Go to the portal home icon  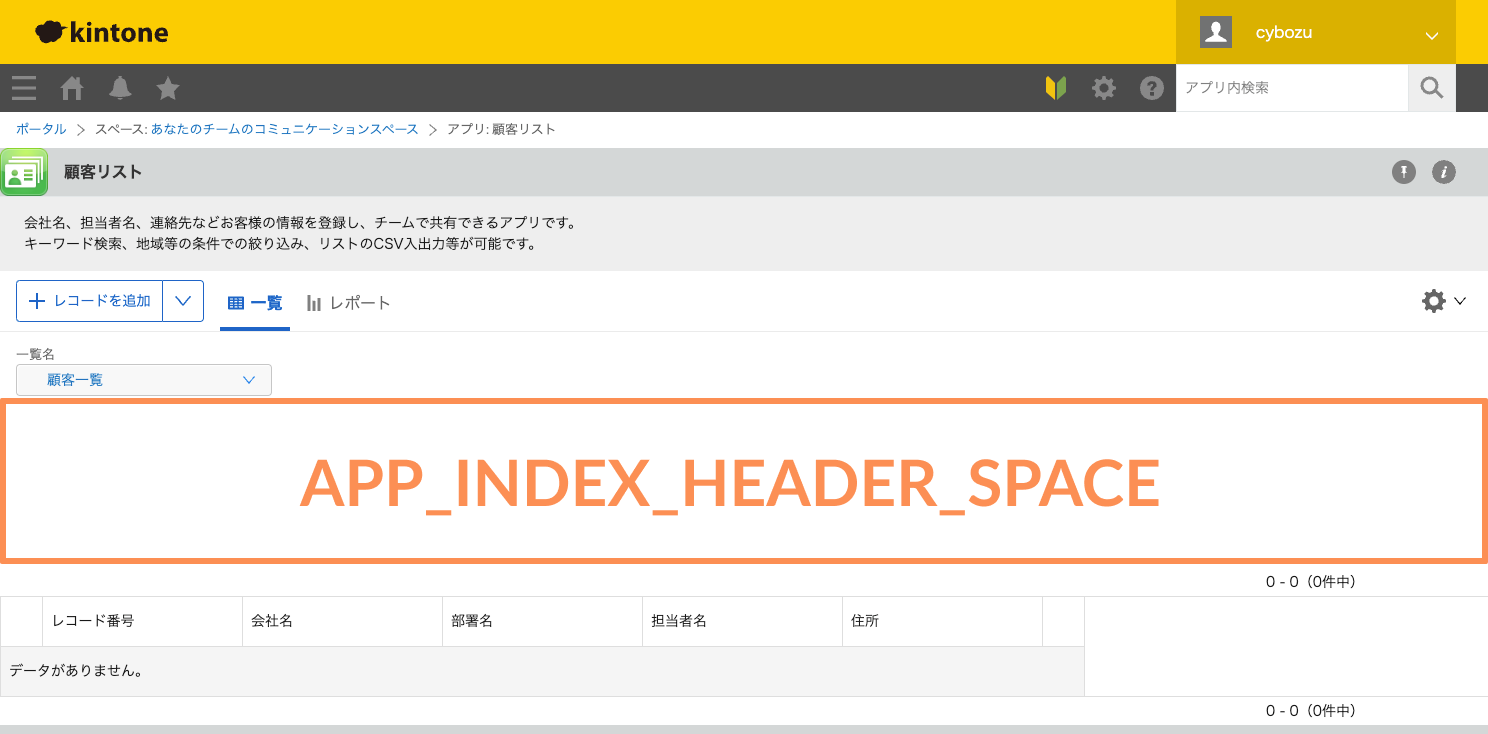72,88
